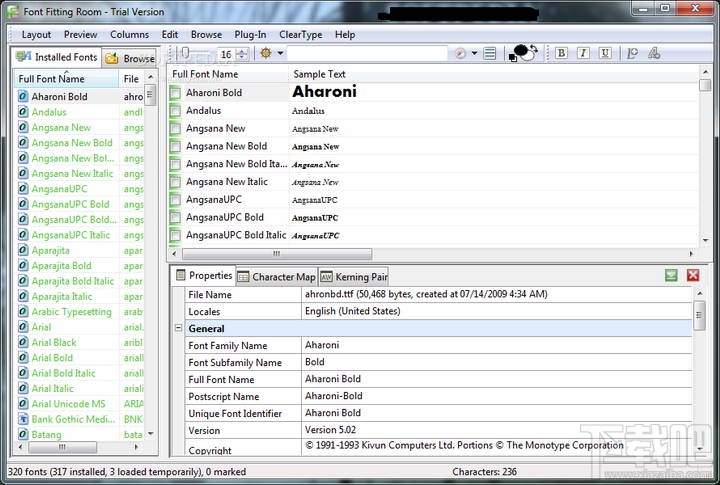
Task: Swap foreground and background colors arrow
Action: pos(534,49)
